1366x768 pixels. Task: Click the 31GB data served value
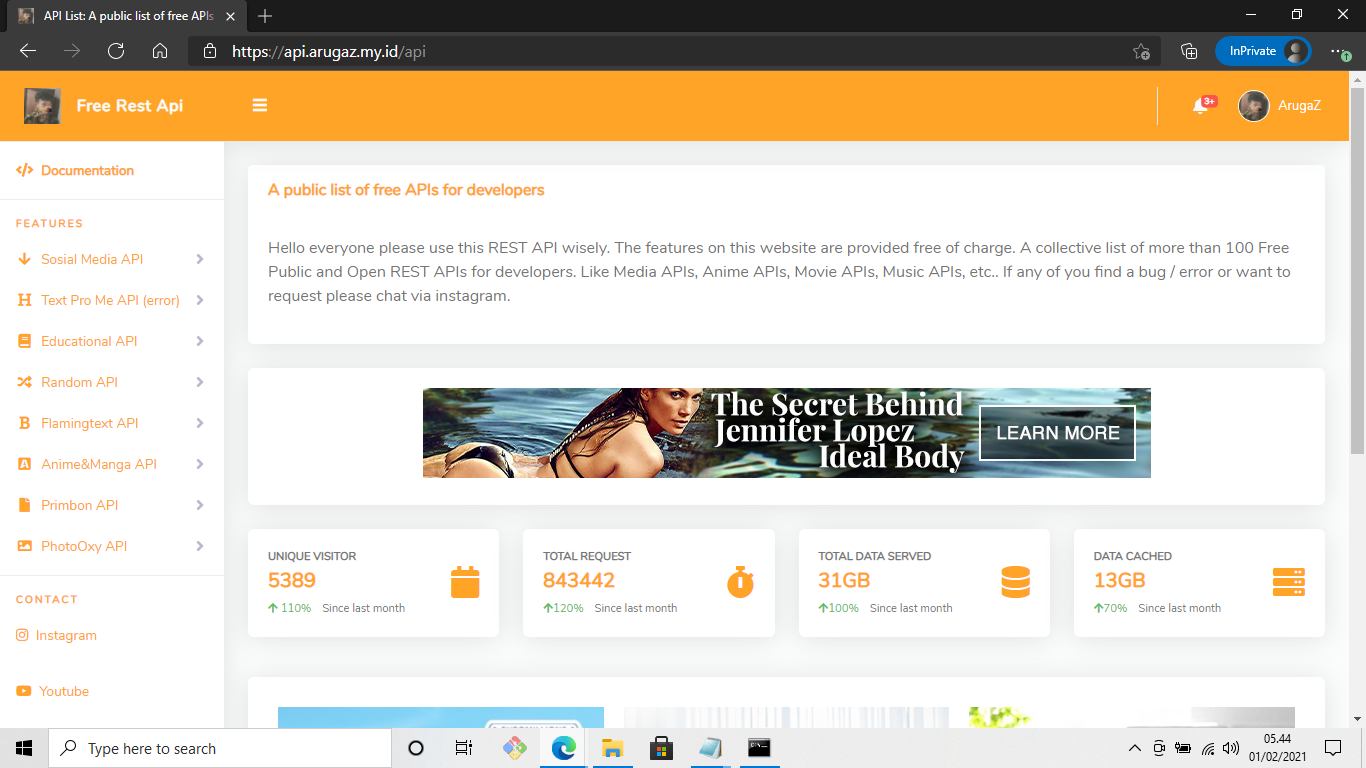[x=844, y=581]
